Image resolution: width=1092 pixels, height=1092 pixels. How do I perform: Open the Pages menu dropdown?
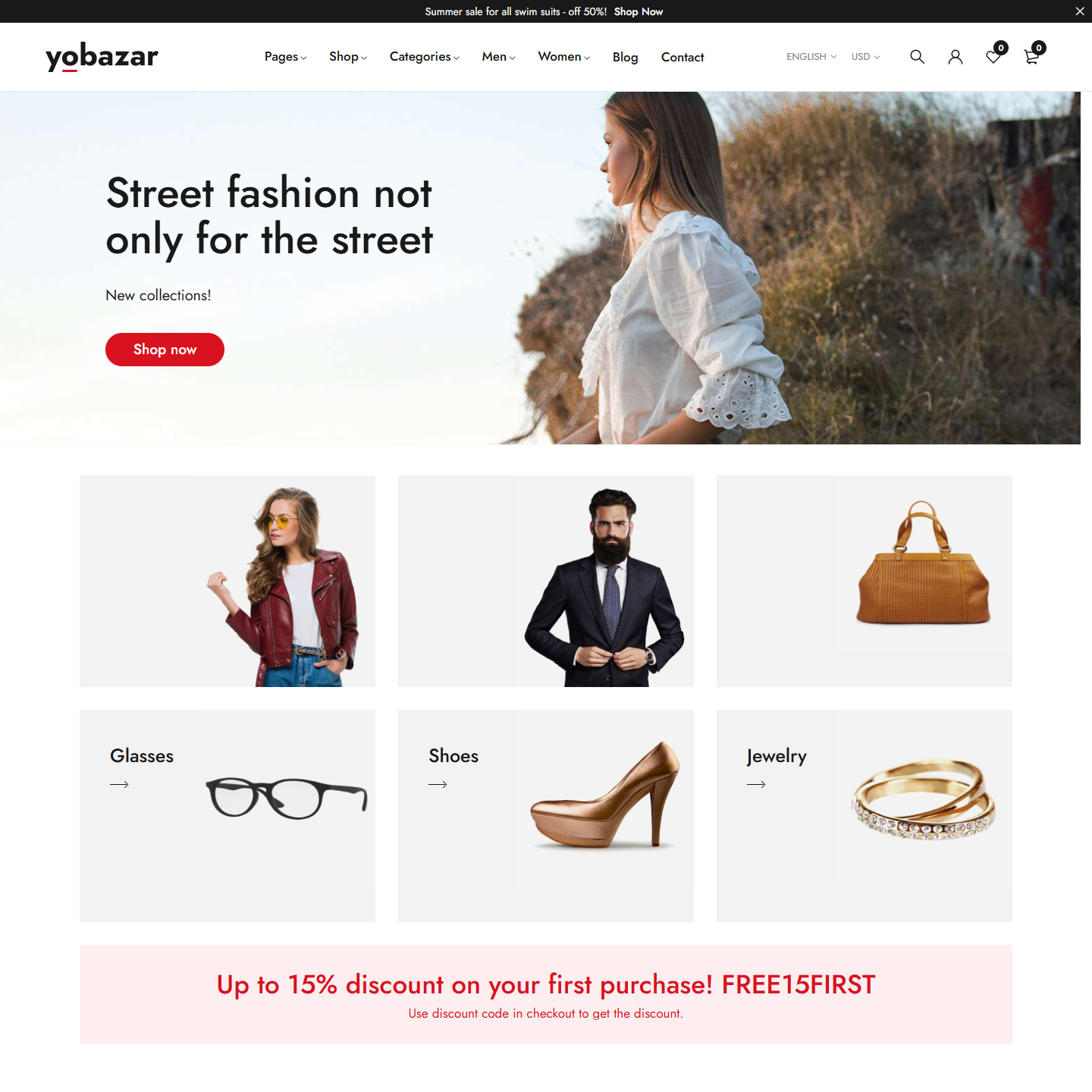(x=285, y=57)
